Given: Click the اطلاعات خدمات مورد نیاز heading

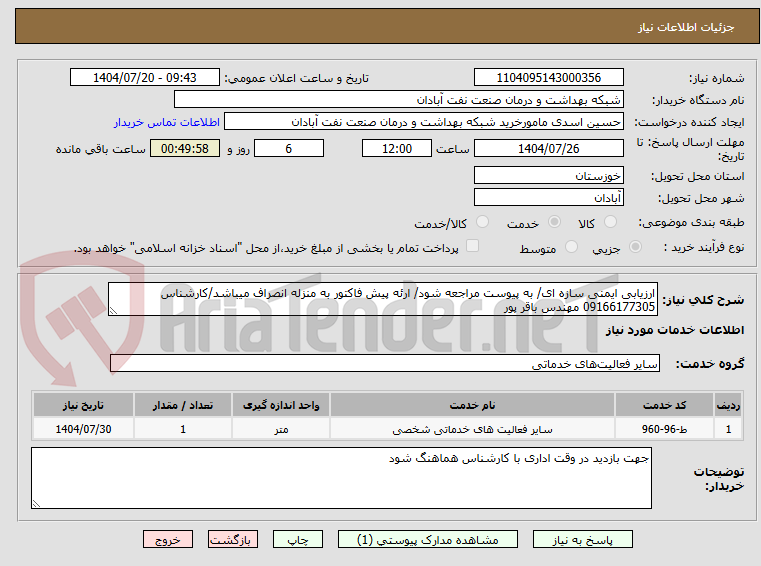Looking at the screenshot, I should click(675, 330).
